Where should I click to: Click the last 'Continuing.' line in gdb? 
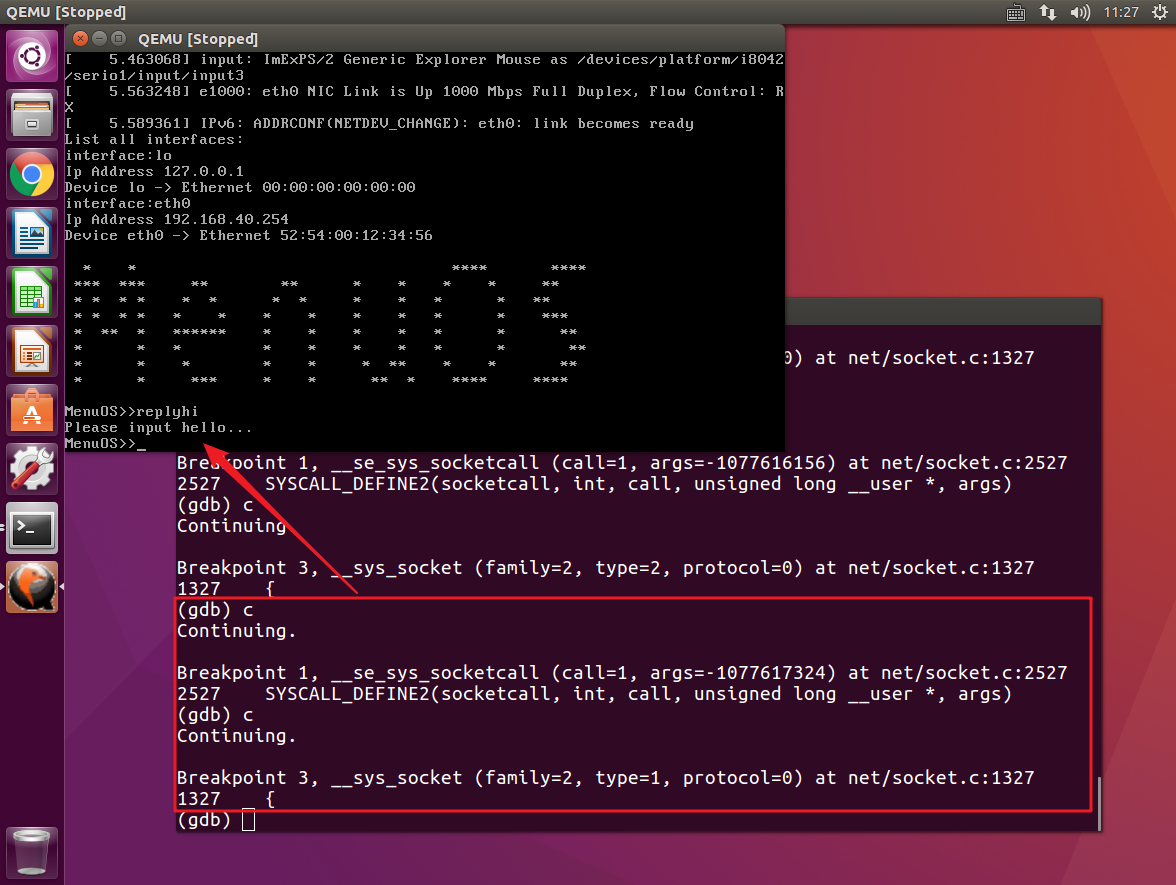pyautogui.click(x=236, y=736)
